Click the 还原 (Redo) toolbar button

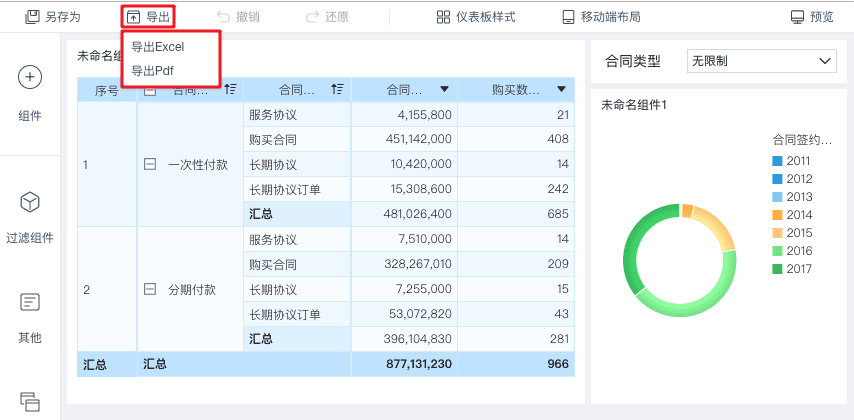coord(326,17)
